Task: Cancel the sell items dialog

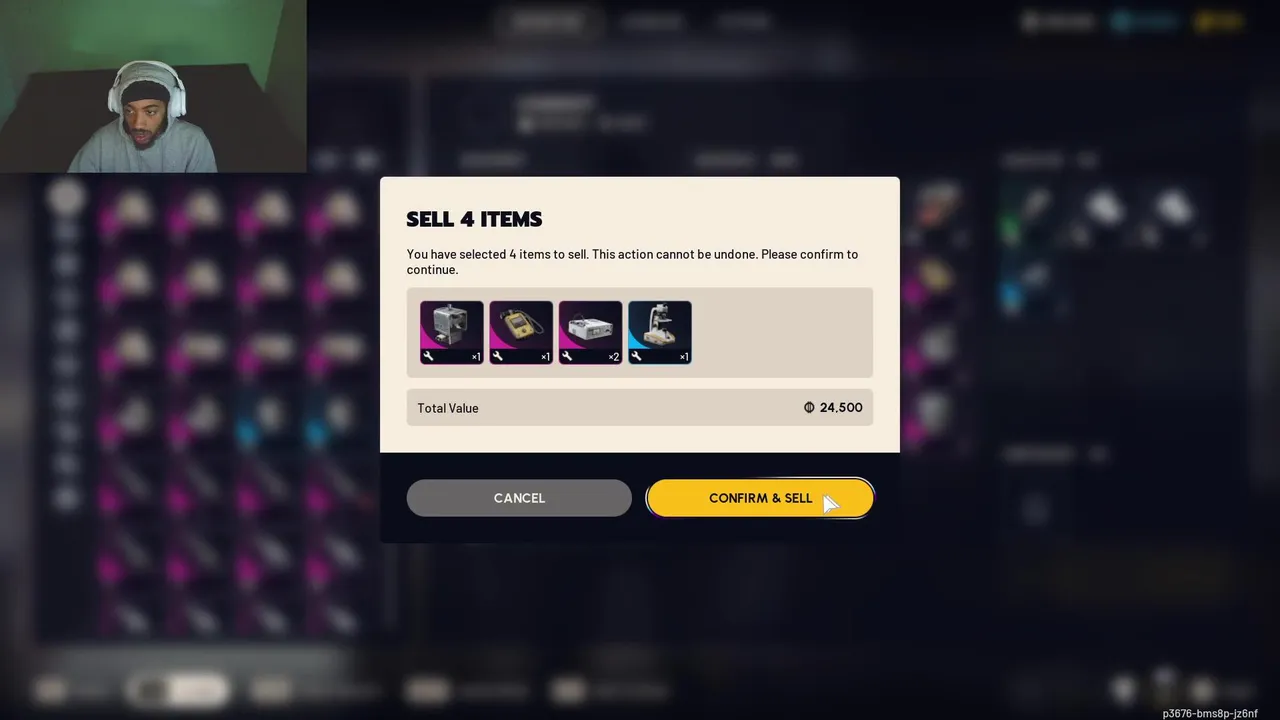Action: pyautogui.click(x=519, y=498)
